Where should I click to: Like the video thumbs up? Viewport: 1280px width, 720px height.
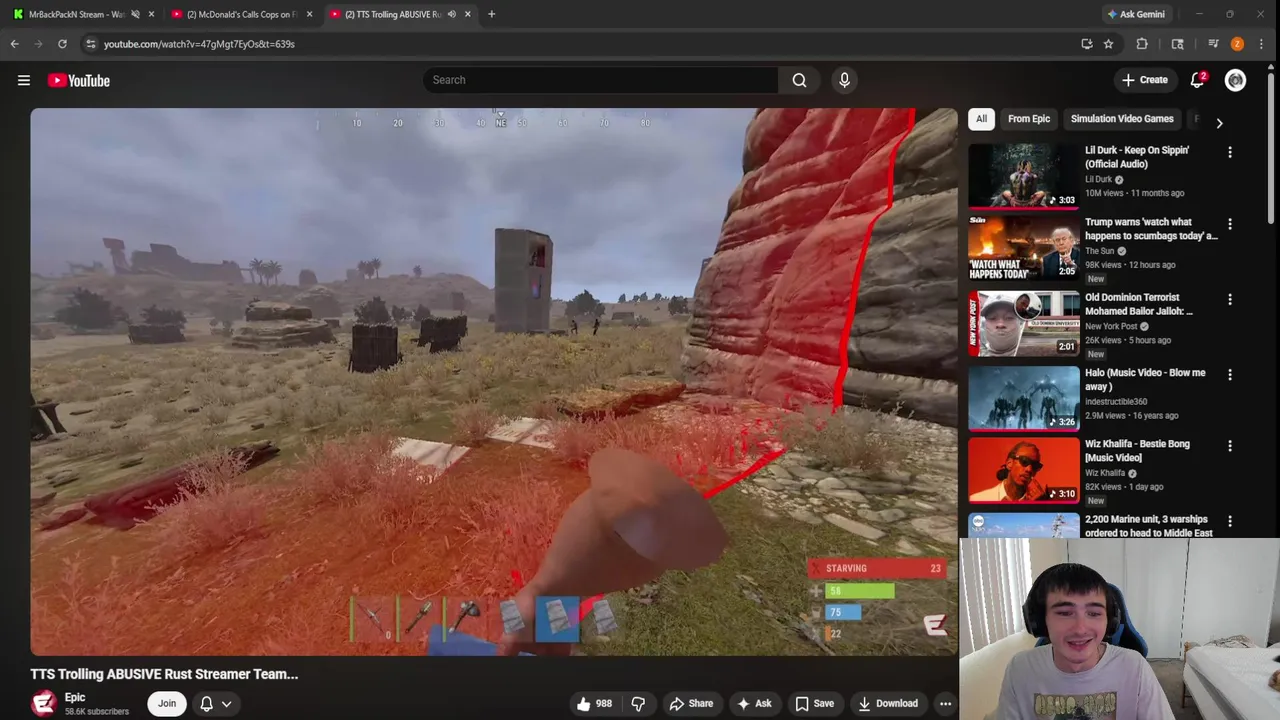593,704
